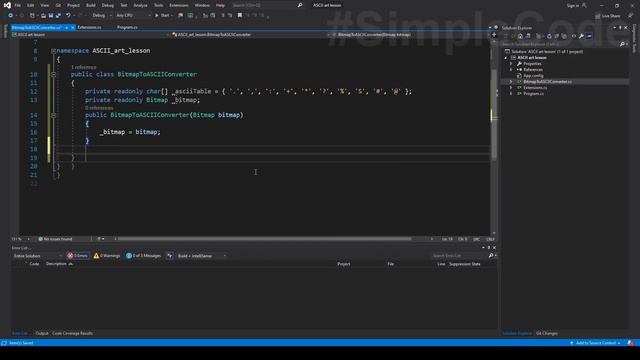Viewport: 640px width, 360px height.
Task: Click the Solution Explorer Home icon
Action: (520, 36)
